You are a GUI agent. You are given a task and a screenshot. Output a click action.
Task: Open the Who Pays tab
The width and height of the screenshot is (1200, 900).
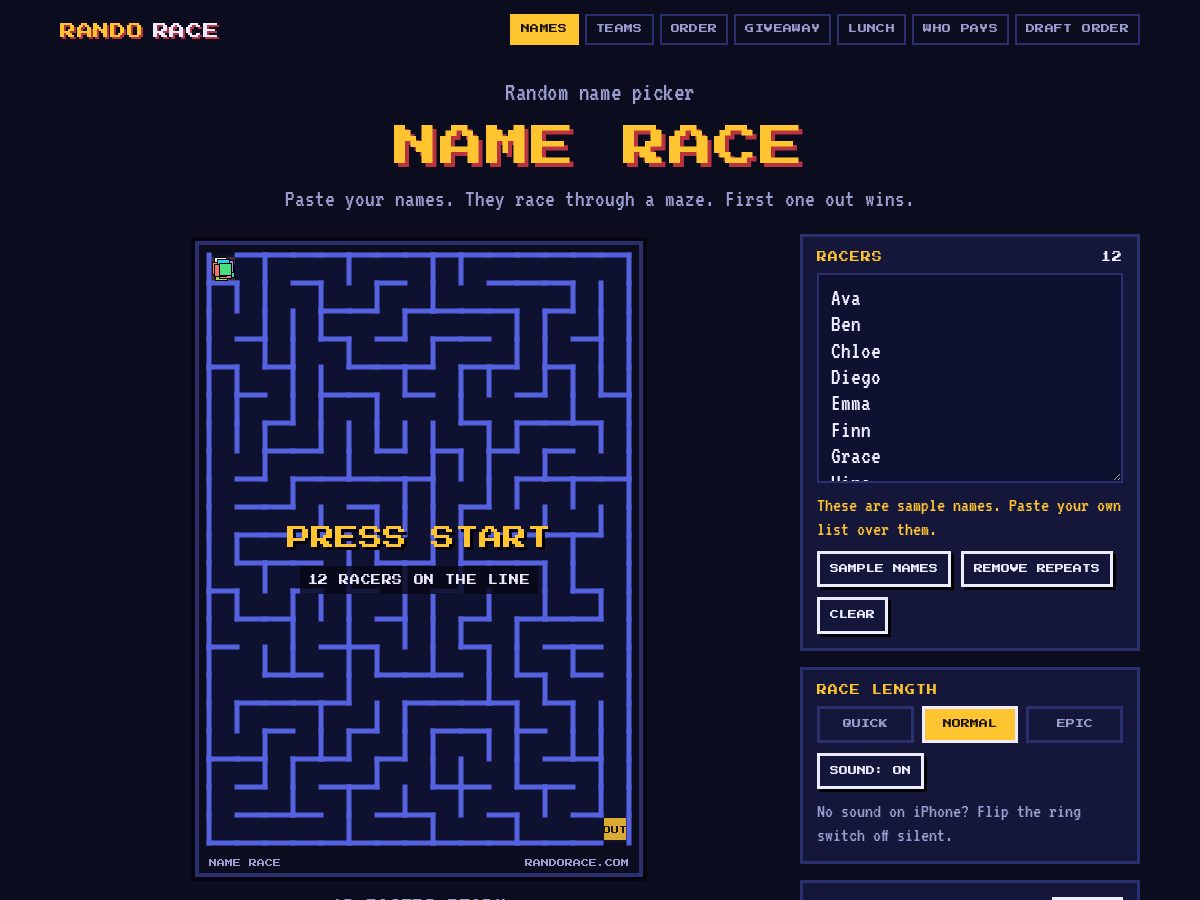(960, 29)
